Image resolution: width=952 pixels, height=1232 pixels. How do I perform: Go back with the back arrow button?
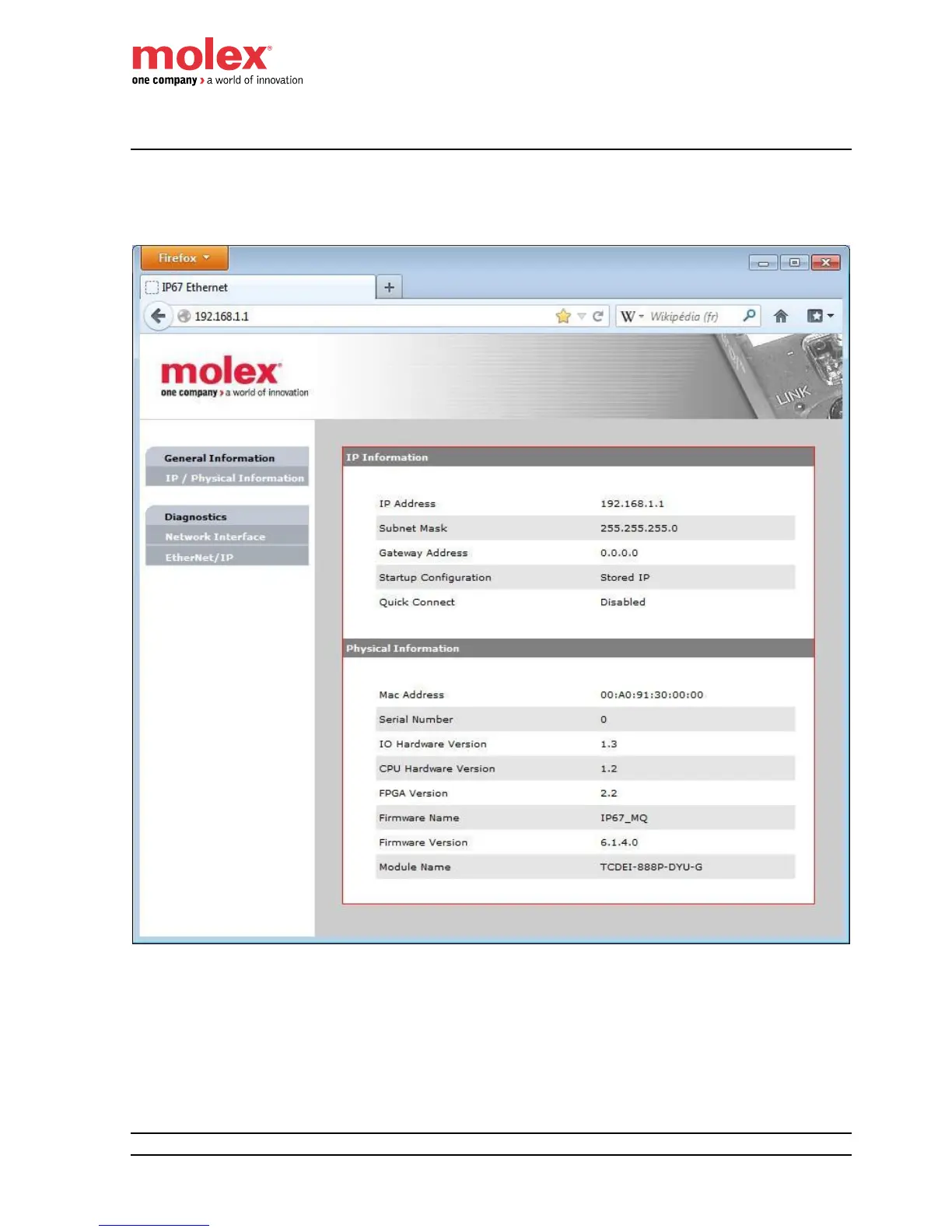159,316
